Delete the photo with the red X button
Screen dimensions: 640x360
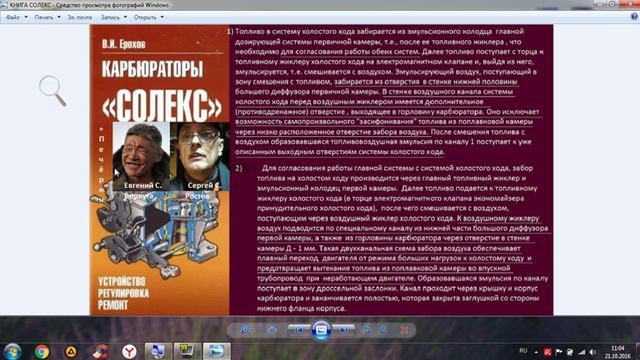pos(404,330)
